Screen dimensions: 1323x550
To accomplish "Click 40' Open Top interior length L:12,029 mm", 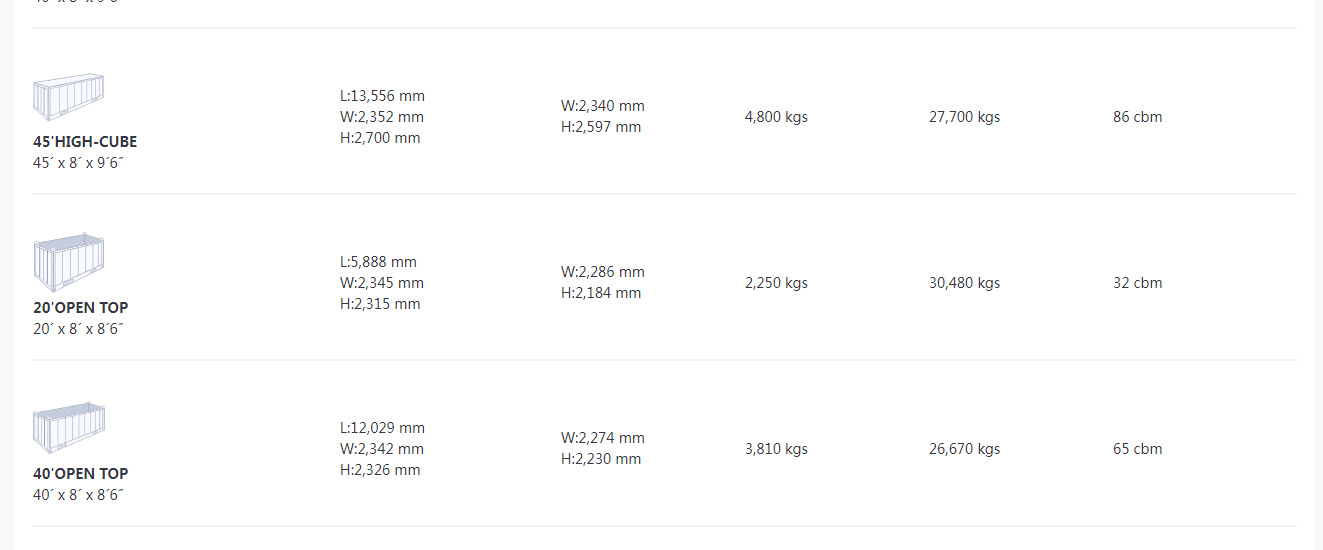I will tap(382, 428).
